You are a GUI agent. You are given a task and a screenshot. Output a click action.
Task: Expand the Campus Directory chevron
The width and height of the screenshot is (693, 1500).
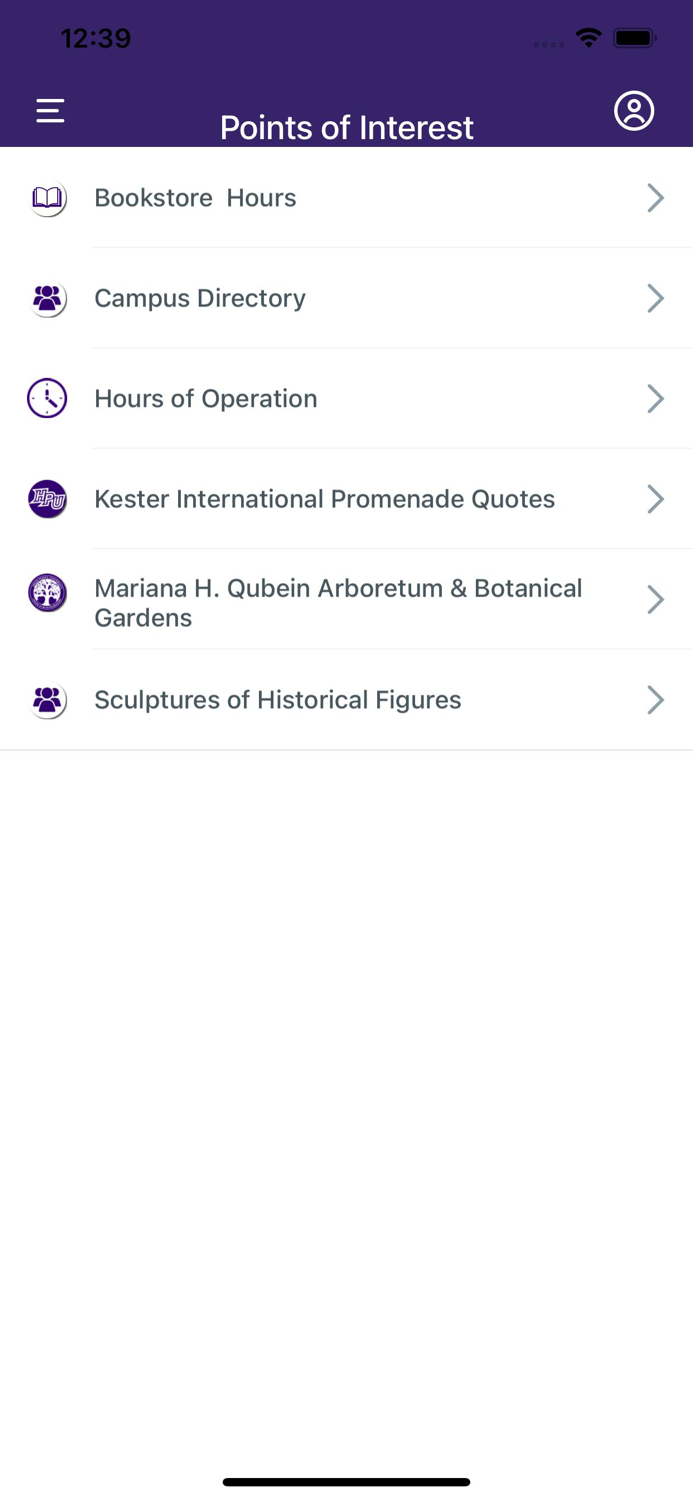656,298
